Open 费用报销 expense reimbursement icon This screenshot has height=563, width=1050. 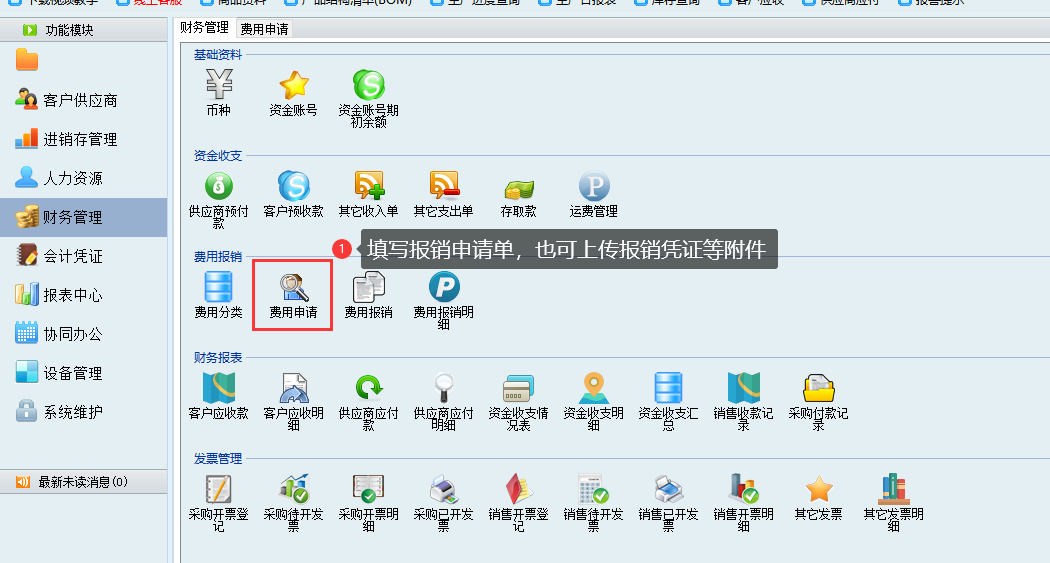pyautogui.click(x=368, y=289)
